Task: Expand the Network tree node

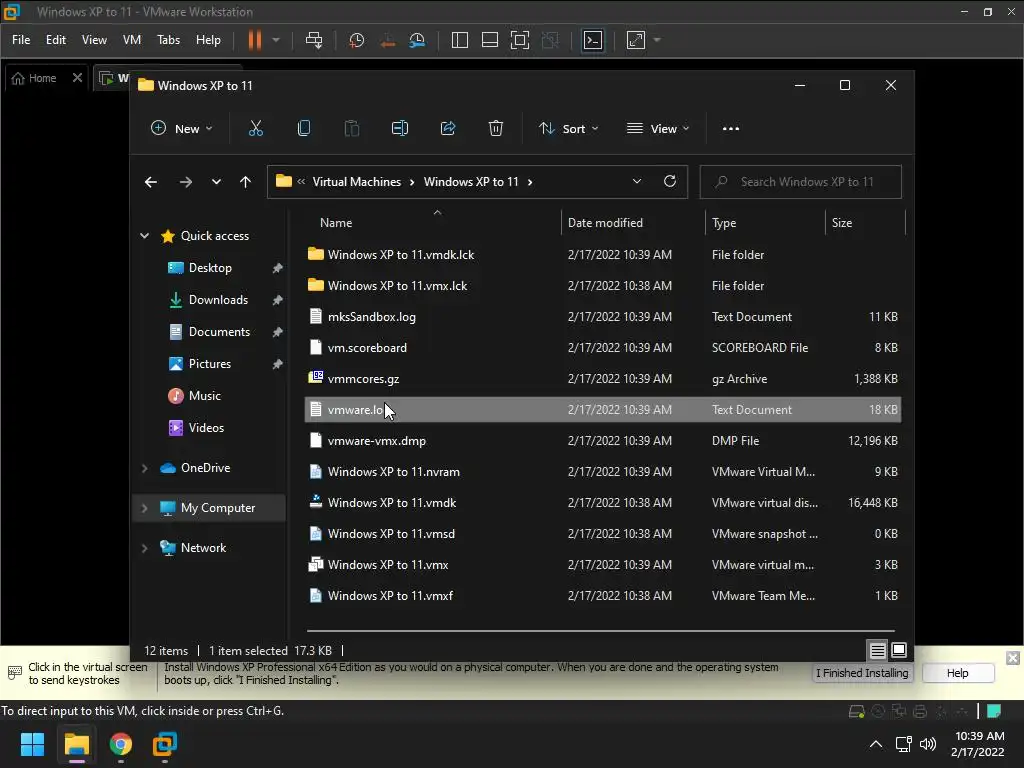Action: tap(144, 549)
